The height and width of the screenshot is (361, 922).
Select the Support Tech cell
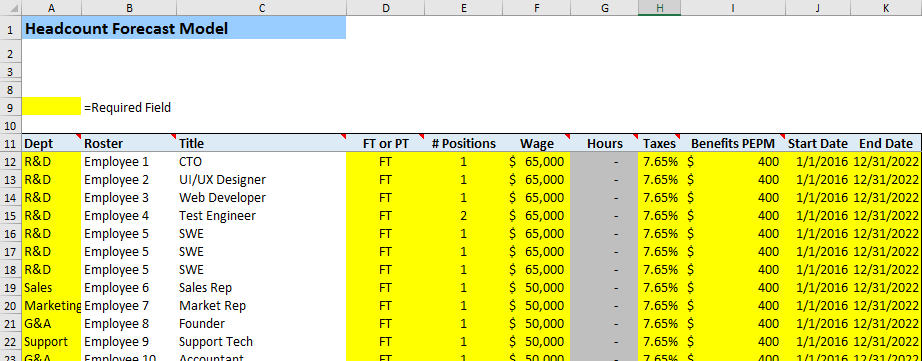(261, 342)
